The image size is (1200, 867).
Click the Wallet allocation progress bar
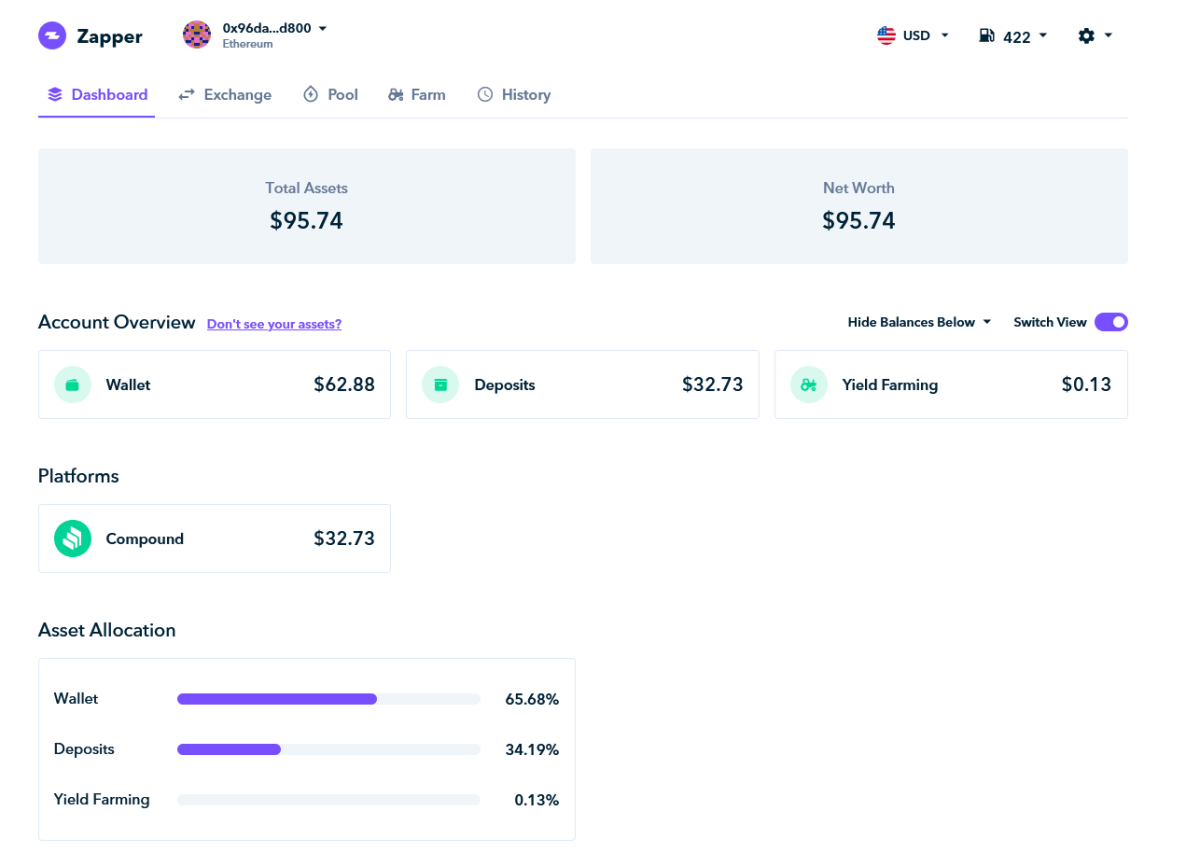coord(328,699)
